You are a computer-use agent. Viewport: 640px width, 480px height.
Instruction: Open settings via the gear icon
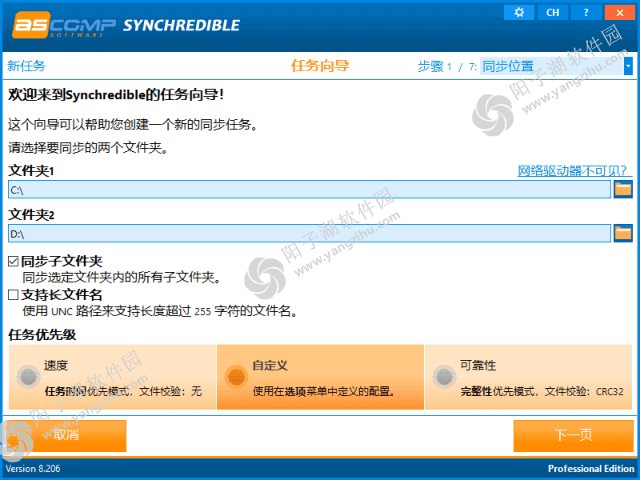519,13
